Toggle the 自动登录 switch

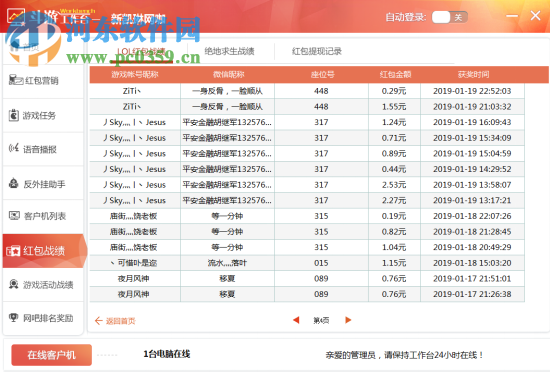coord(449,17)
